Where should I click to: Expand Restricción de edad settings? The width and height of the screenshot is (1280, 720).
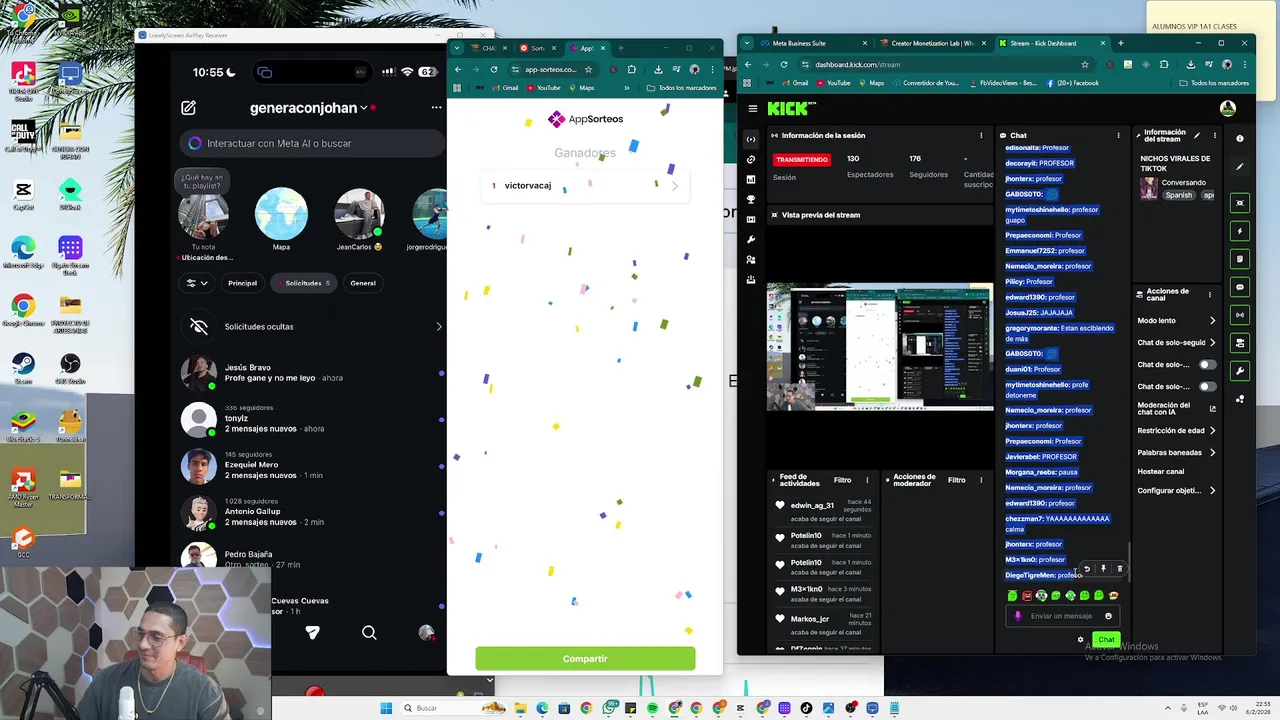coord(1212,431)
